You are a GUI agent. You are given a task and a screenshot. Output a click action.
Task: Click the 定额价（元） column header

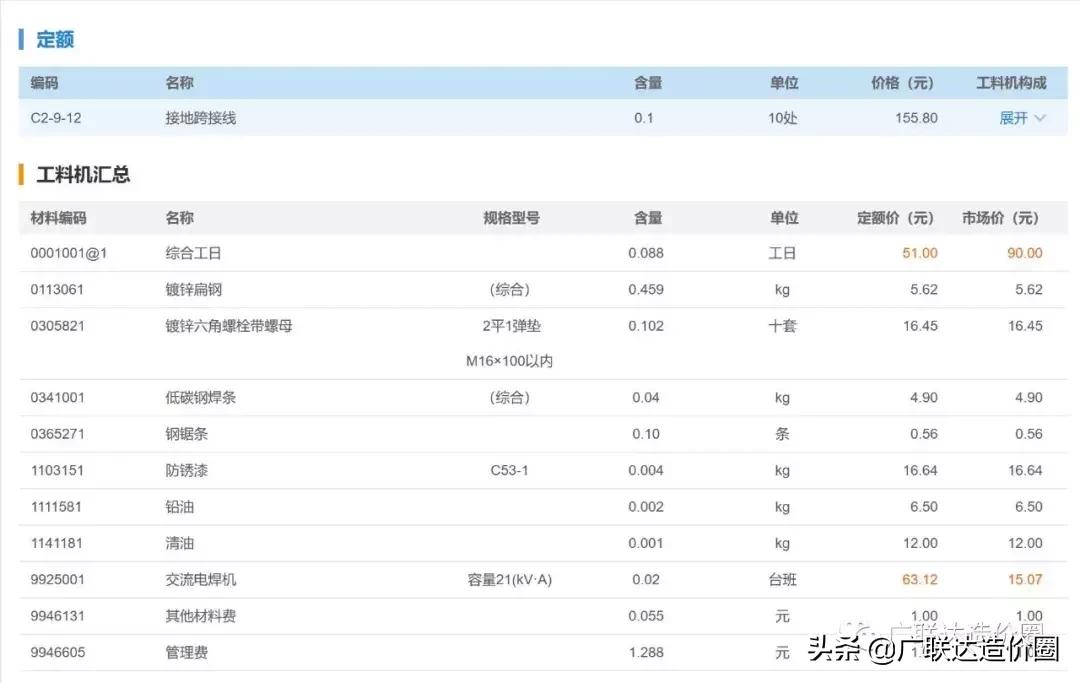point(897,217)
